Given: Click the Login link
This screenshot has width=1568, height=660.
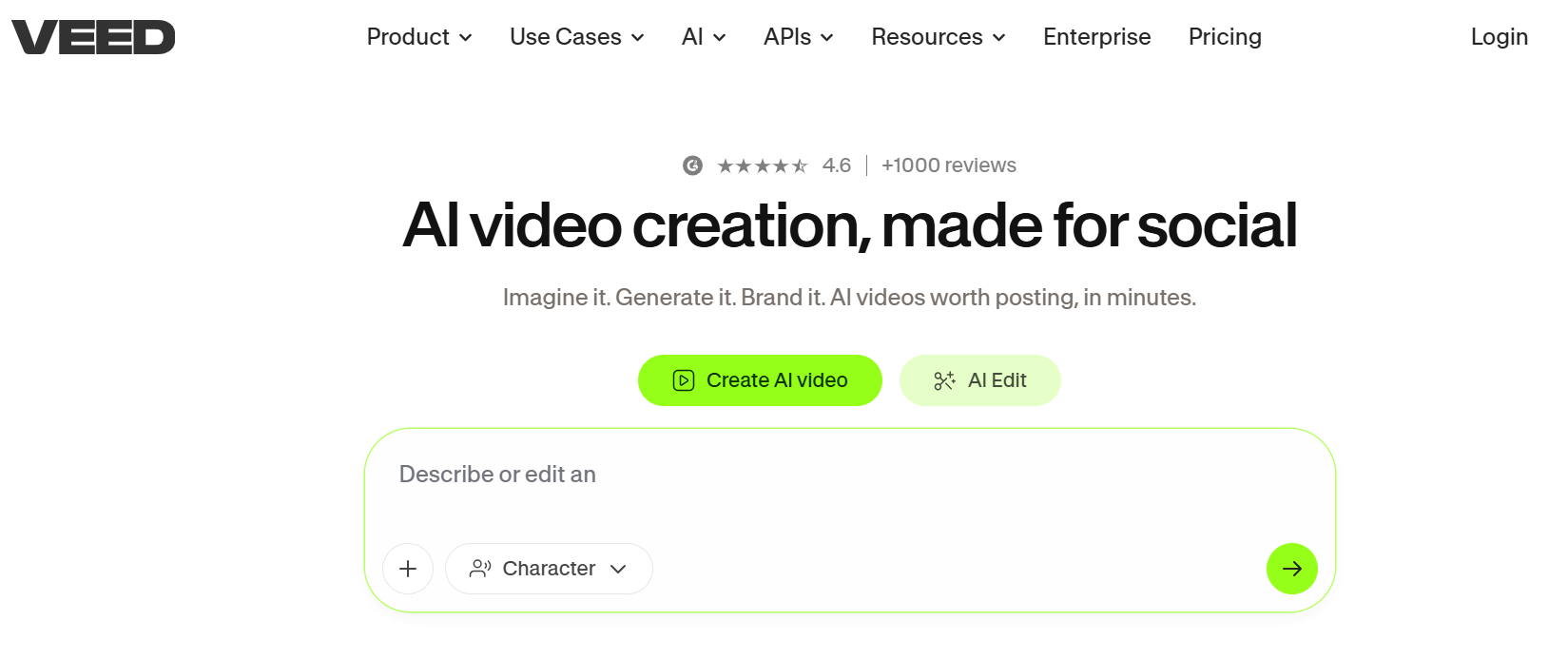Looking at the screenshot, I should coord(1499,37).
